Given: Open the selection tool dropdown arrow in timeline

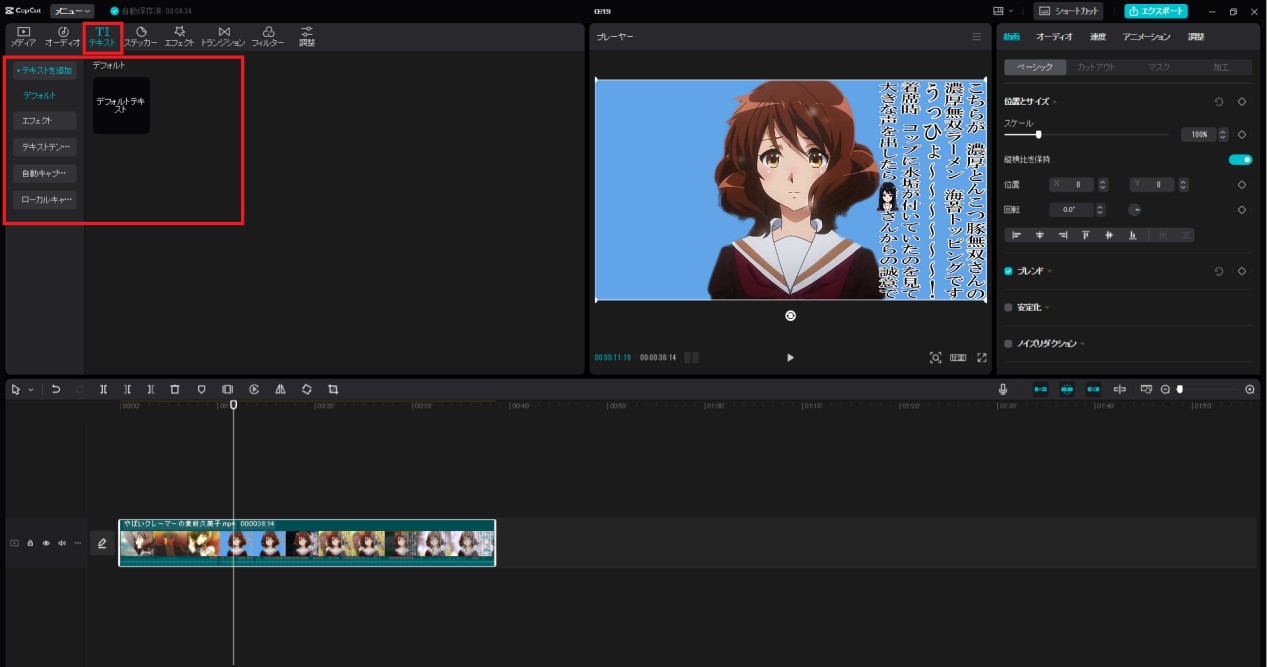Looking at the screenshot, I should 30,390.
